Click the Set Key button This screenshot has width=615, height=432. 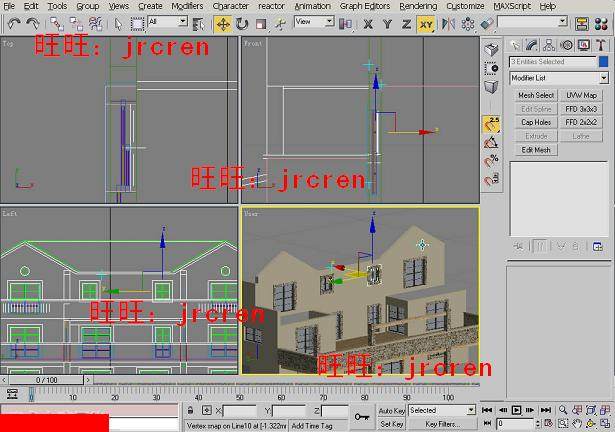[391, 424]
